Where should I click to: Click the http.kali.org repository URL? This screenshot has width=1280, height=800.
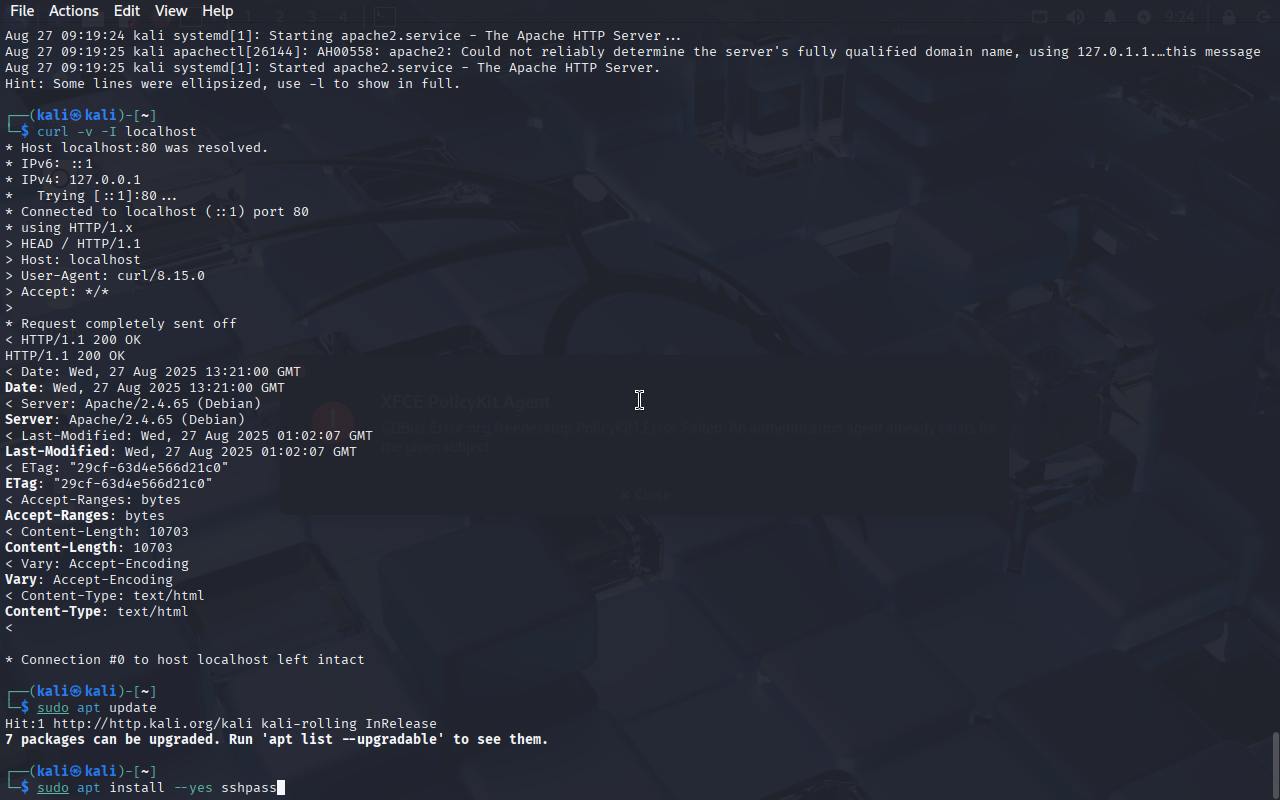tap(153, 723)
